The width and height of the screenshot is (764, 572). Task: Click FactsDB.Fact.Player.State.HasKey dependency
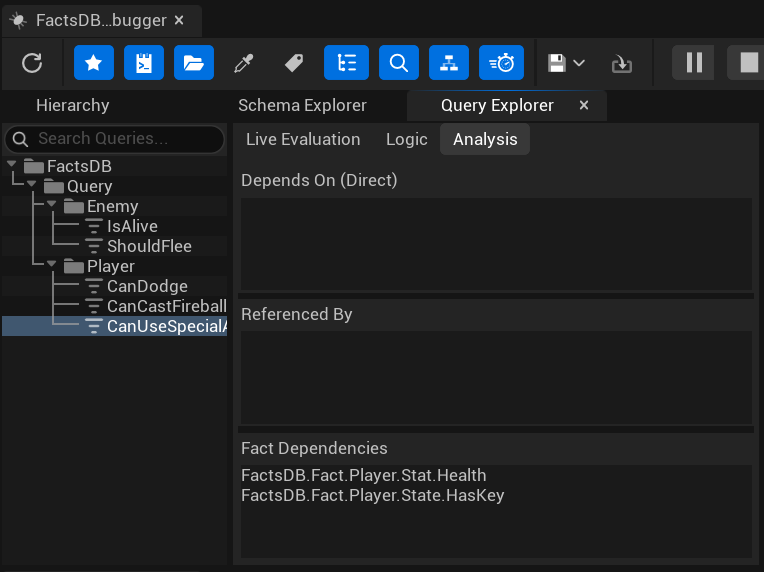[373, 495]
